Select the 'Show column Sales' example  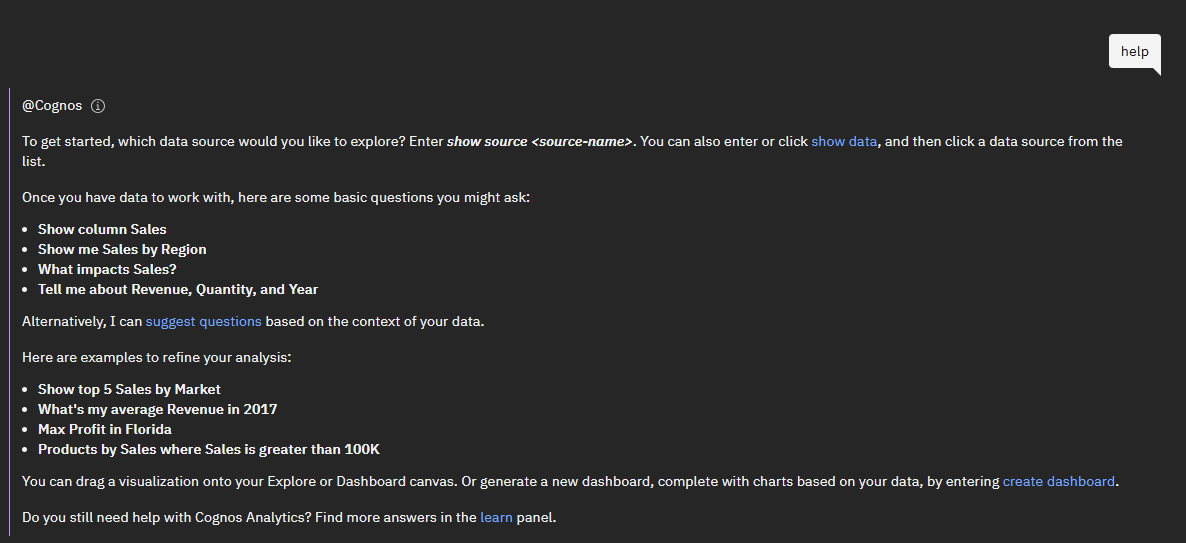(102, 229)
